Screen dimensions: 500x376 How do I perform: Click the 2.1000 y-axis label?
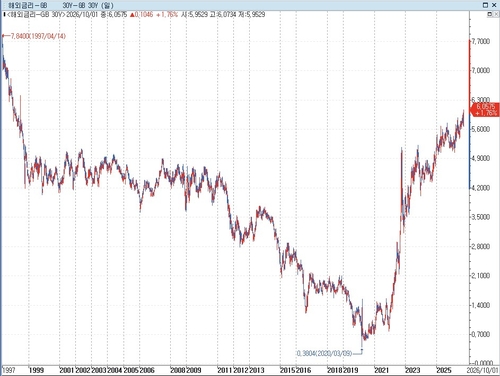(481, 276)
